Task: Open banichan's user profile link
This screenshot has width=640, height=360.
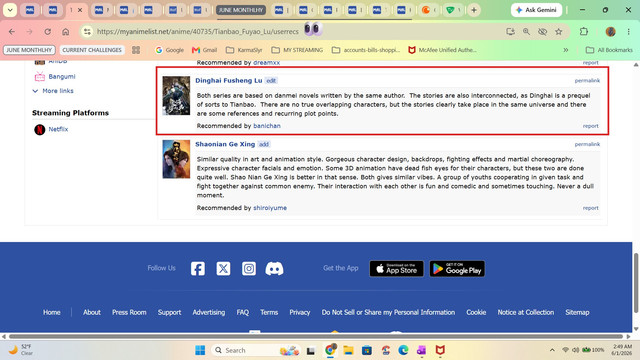Action: [267, 126]
